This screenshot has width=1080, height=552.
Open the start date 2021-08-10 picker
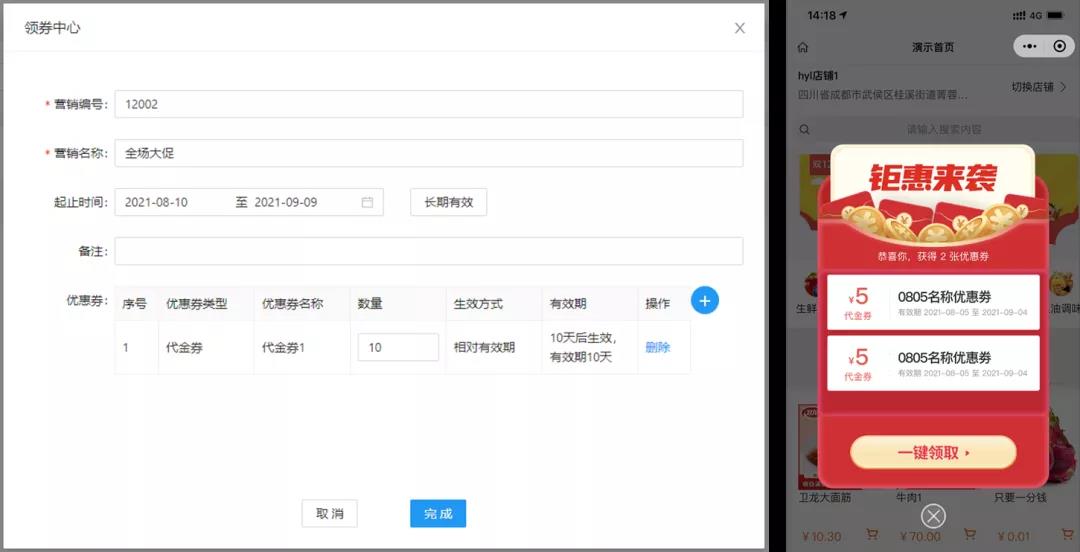(x=170, y=202)
